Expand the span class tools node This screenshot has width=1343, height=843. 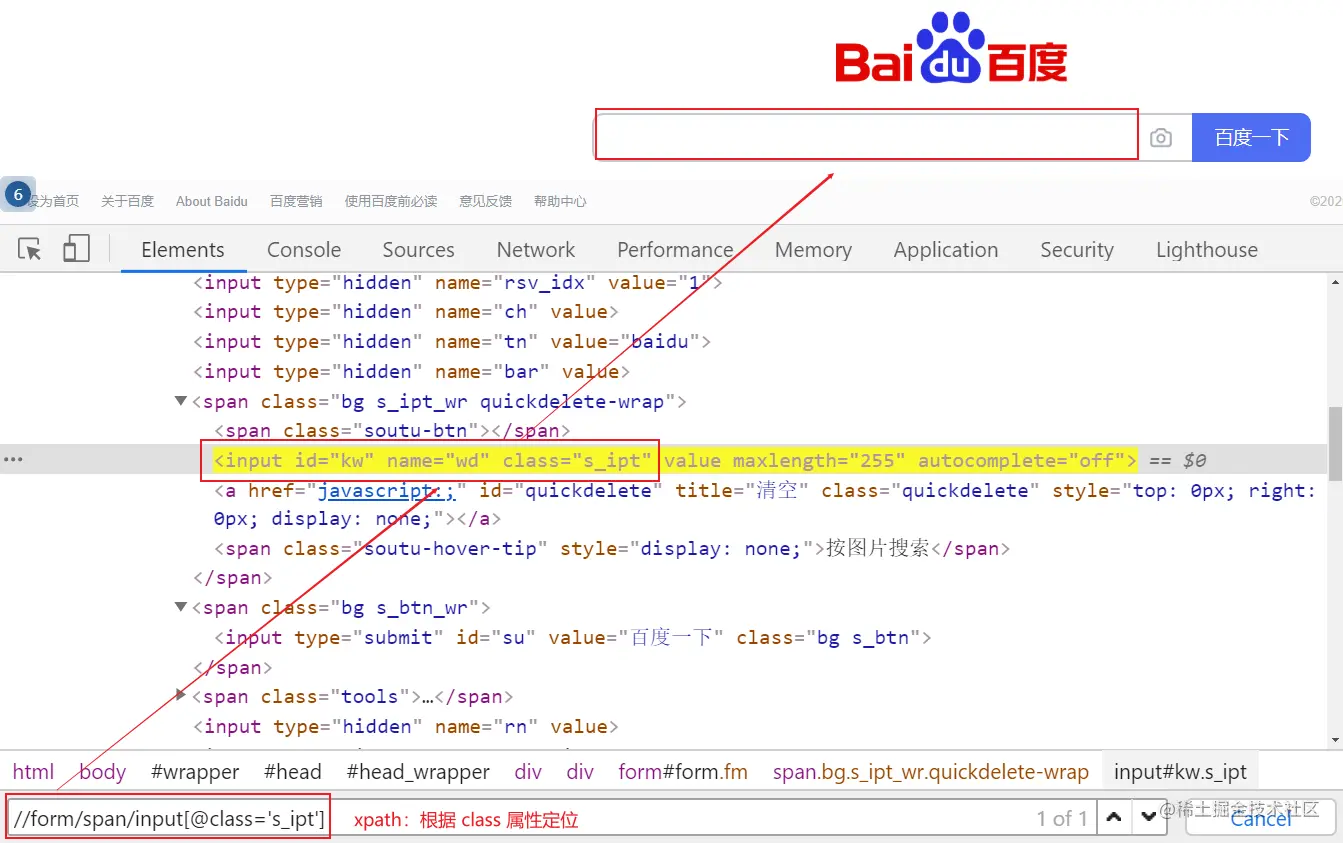pyautogui.click(x=181, y=695)
